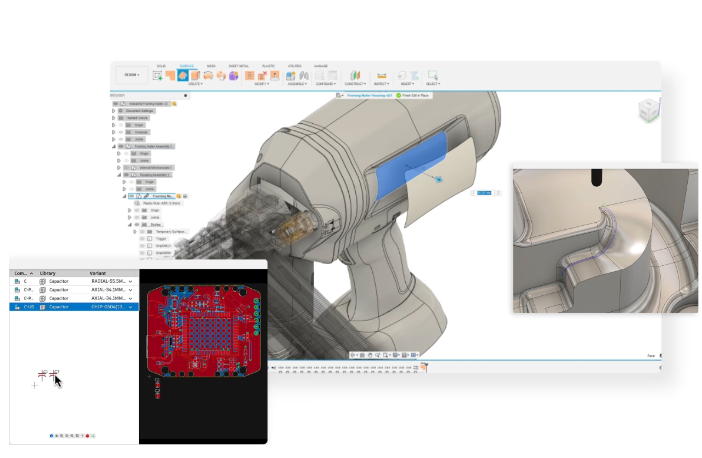
Task: Toggle visibility of Housing Assembly component
Action: tap(125, 174)
